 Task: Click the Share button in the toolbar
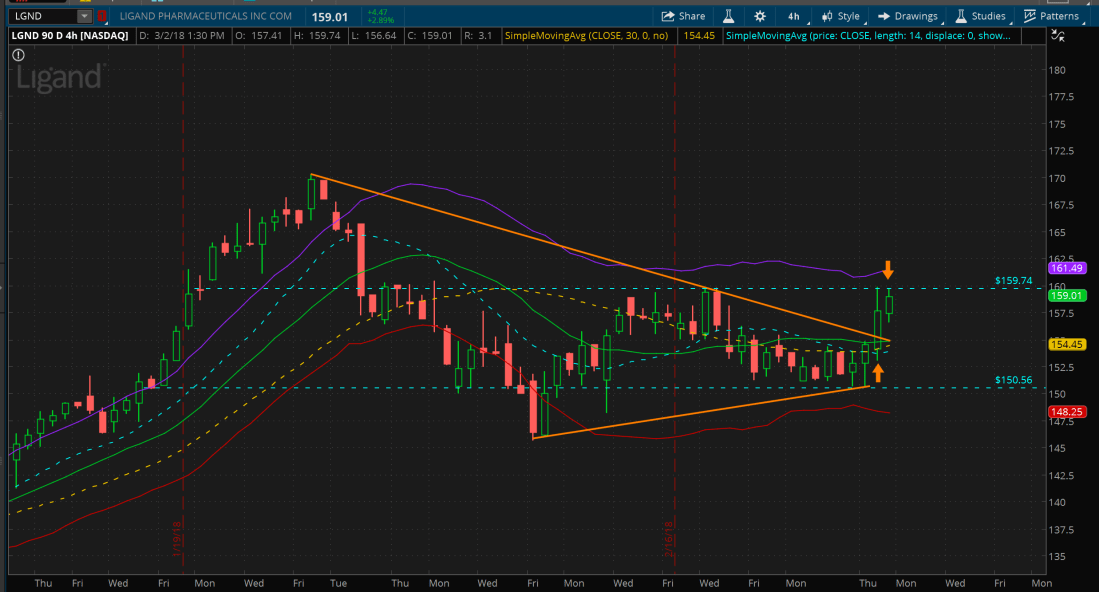tap(683, 16)
